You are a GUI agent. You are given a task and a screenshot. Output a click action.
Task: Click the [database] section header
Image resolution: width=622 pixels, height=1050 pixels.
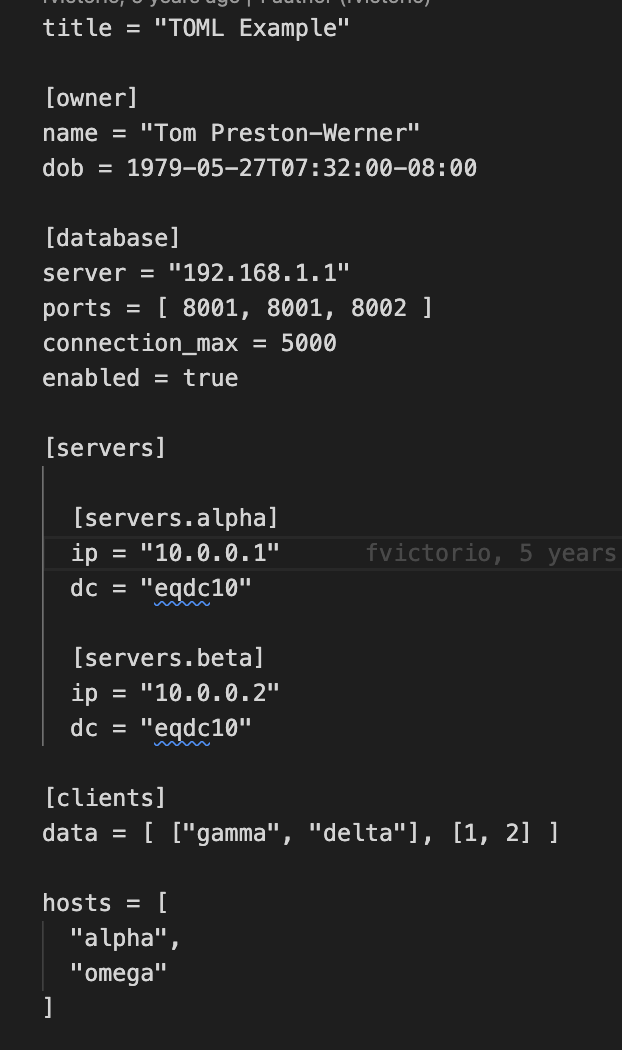coord(112,238)
